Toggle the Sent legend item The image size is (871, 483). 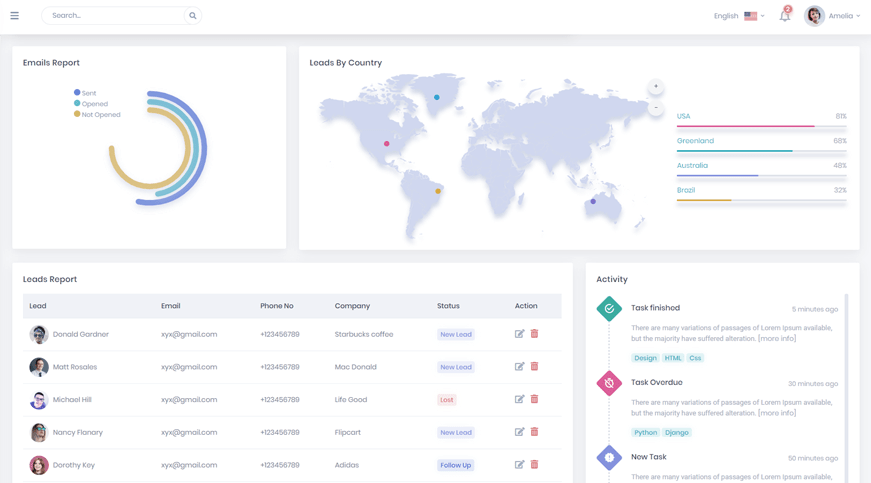(x=84, y=93)
